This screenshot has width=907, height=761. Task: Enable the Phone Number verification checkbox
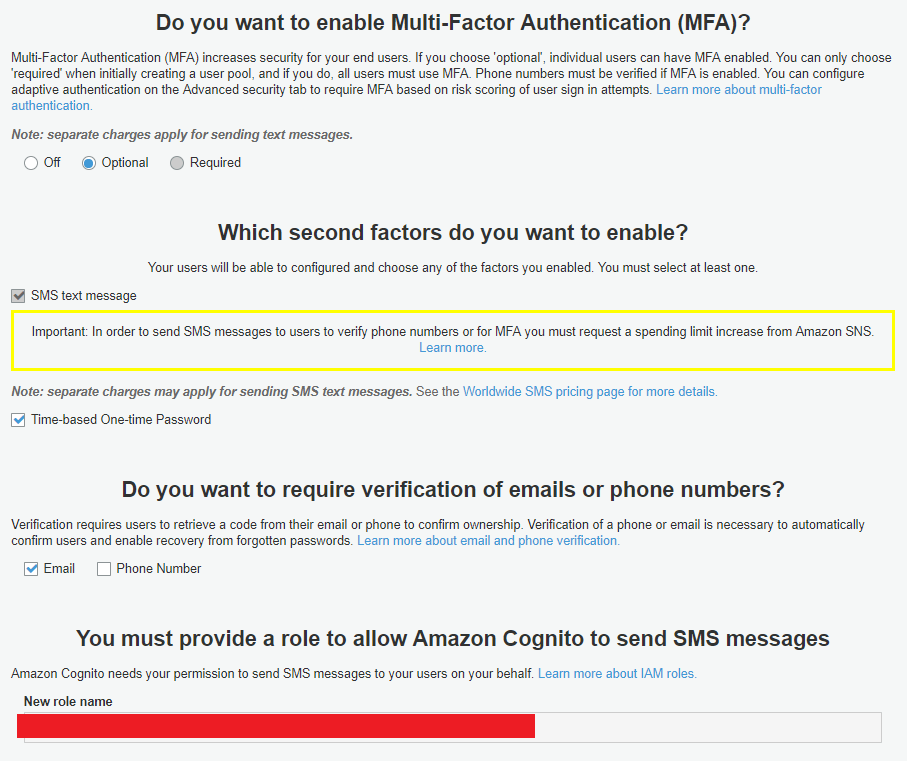tap(104, 568)
